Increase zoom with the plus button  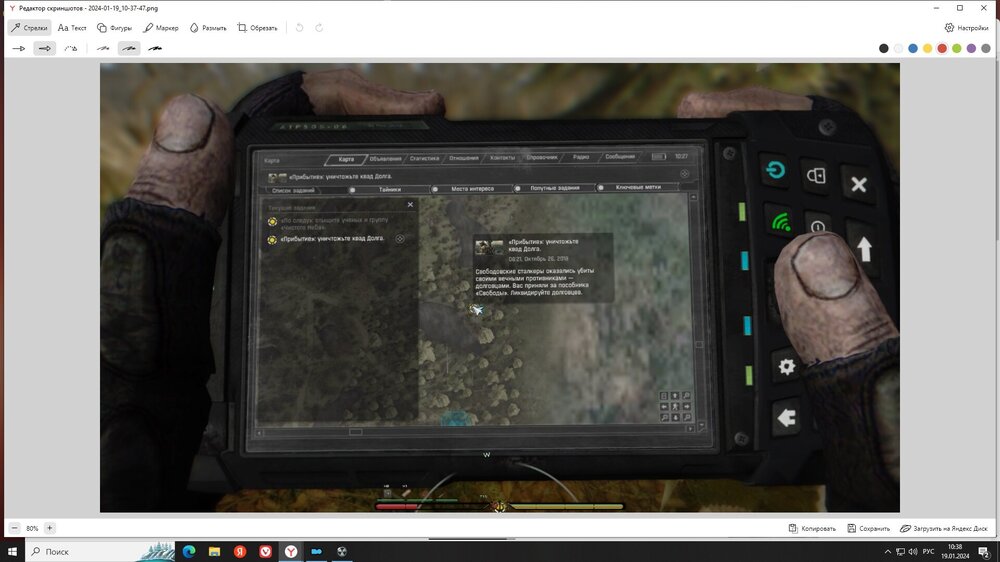pos(50,528)
